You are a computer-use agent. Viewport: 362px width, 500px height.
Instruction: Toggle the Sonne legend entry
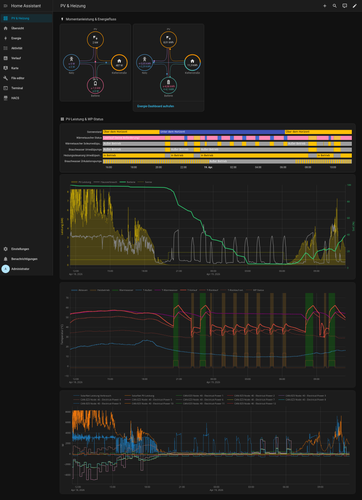point(145,182)
